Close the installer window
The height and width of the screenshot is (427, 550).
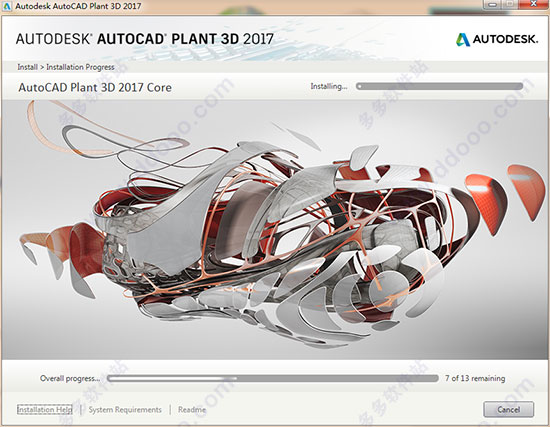coord(534,5)
